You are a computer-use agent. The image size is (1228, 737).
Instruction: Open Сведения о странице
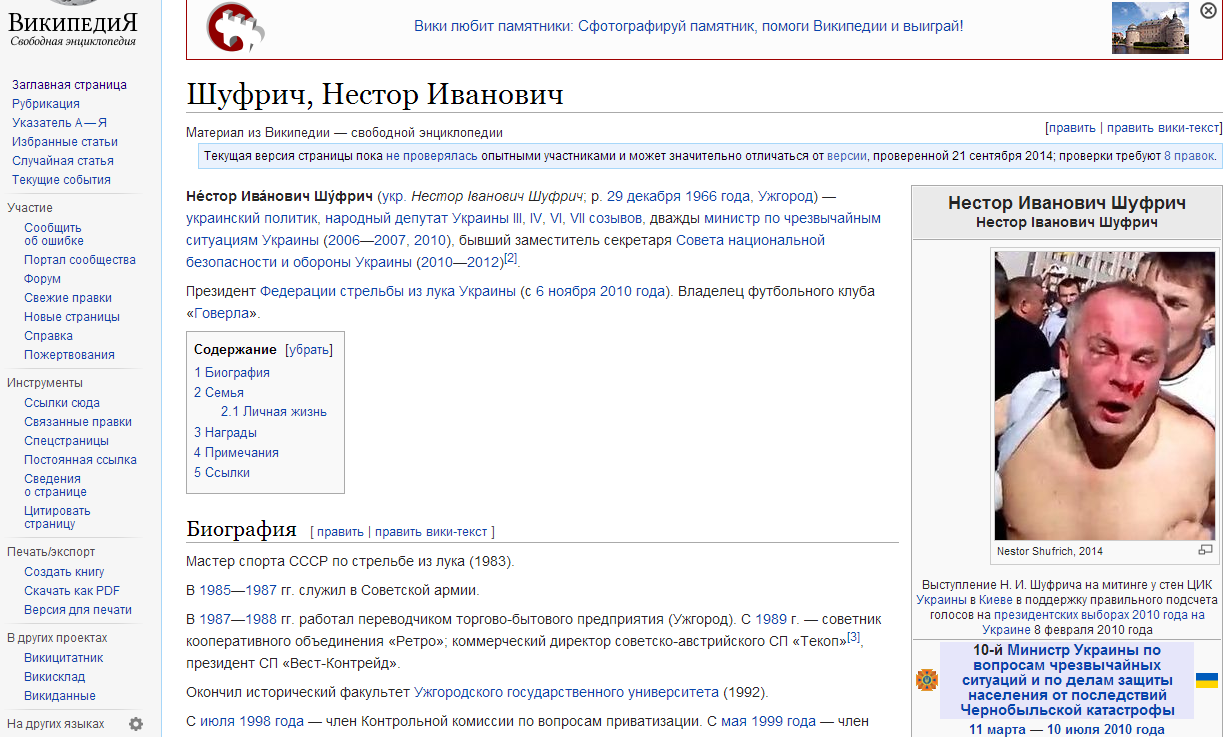(55, 485)
